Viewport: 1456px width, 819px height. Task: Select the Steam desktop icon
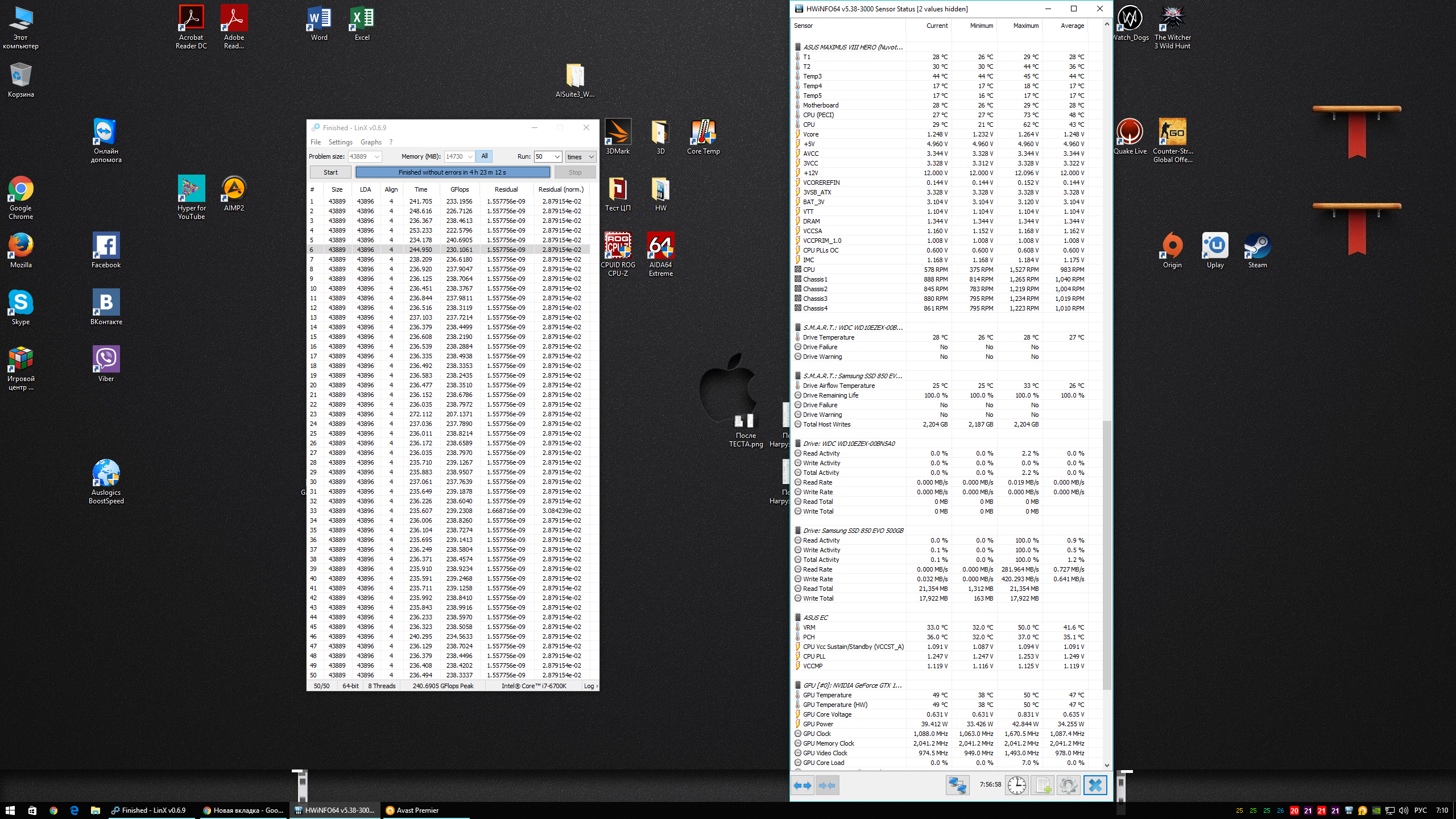(1258, 250)
